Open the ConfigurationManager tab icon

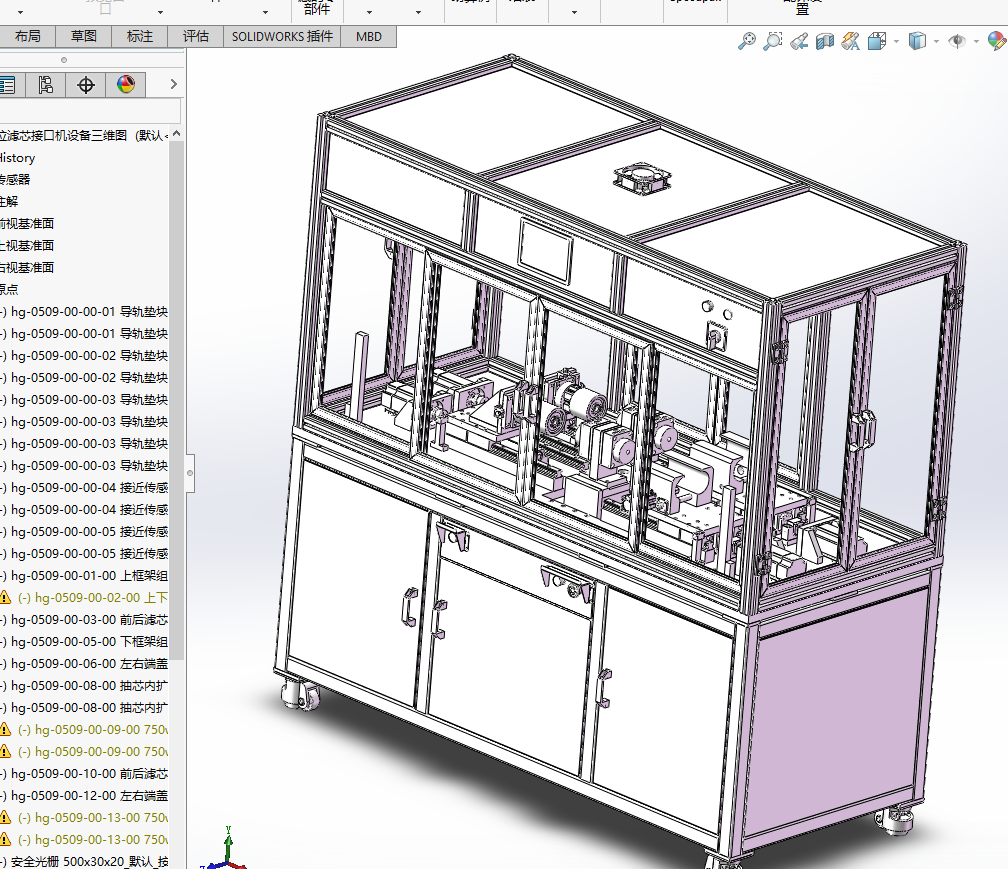pyautogui.click(x=46, y=85)
